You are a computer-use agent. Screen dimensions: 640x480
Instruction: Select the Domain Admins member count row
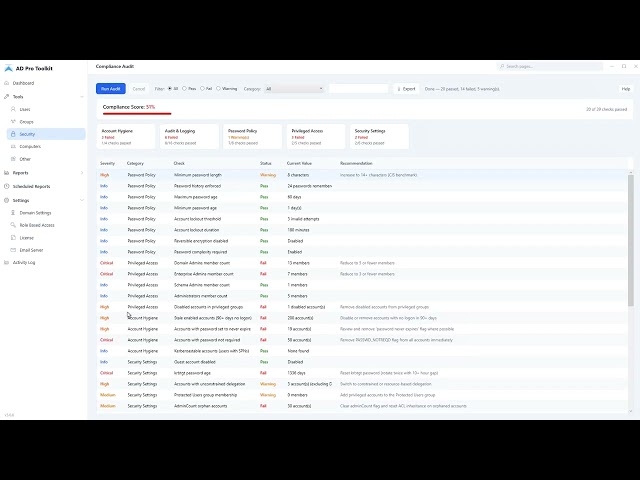click(362, 263)
